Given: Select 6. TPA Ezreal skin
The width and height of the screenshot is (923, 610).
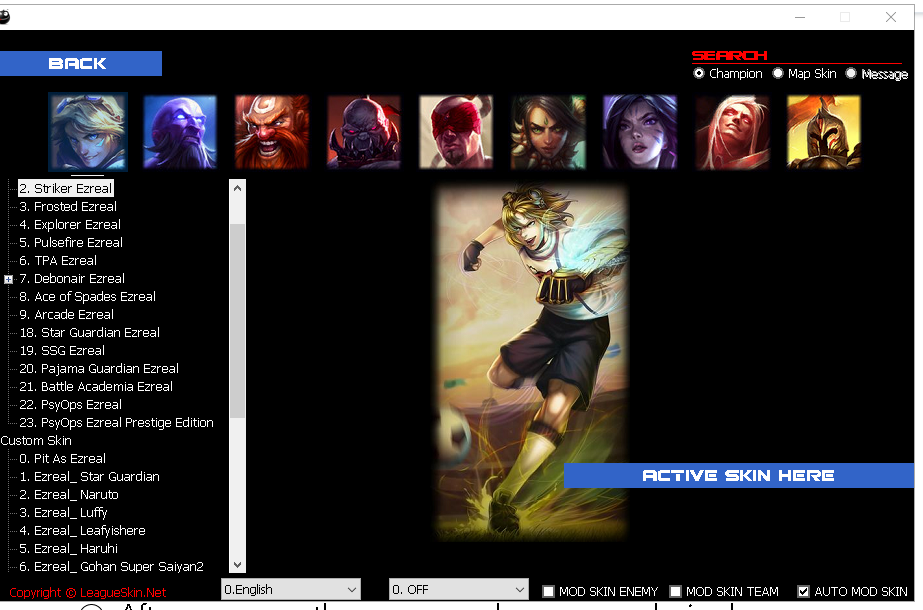Looking at the screenshot, I should [58, 261].
